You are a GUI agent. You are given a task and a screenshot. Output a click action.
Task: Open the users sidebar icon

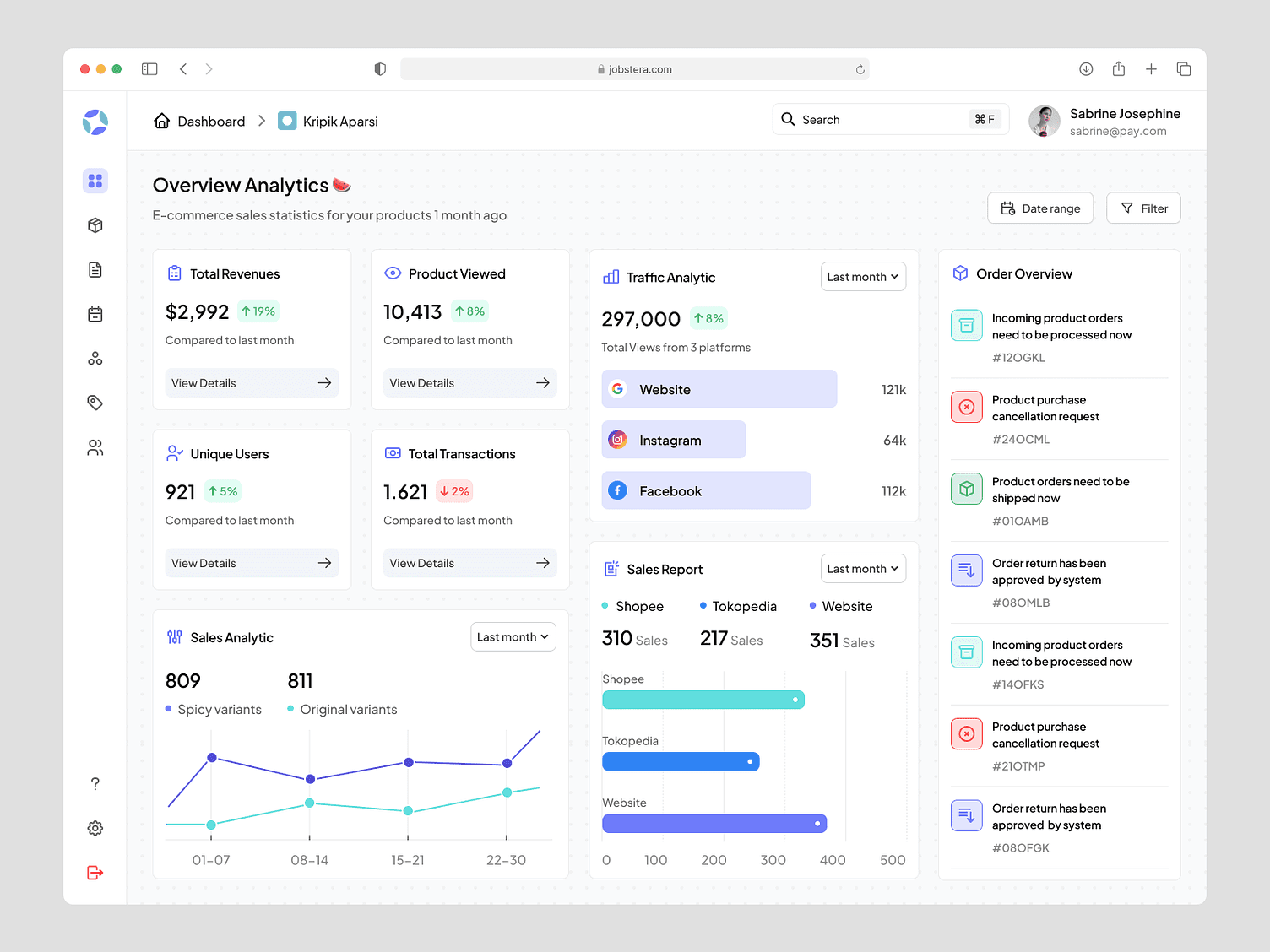[95, 447]
